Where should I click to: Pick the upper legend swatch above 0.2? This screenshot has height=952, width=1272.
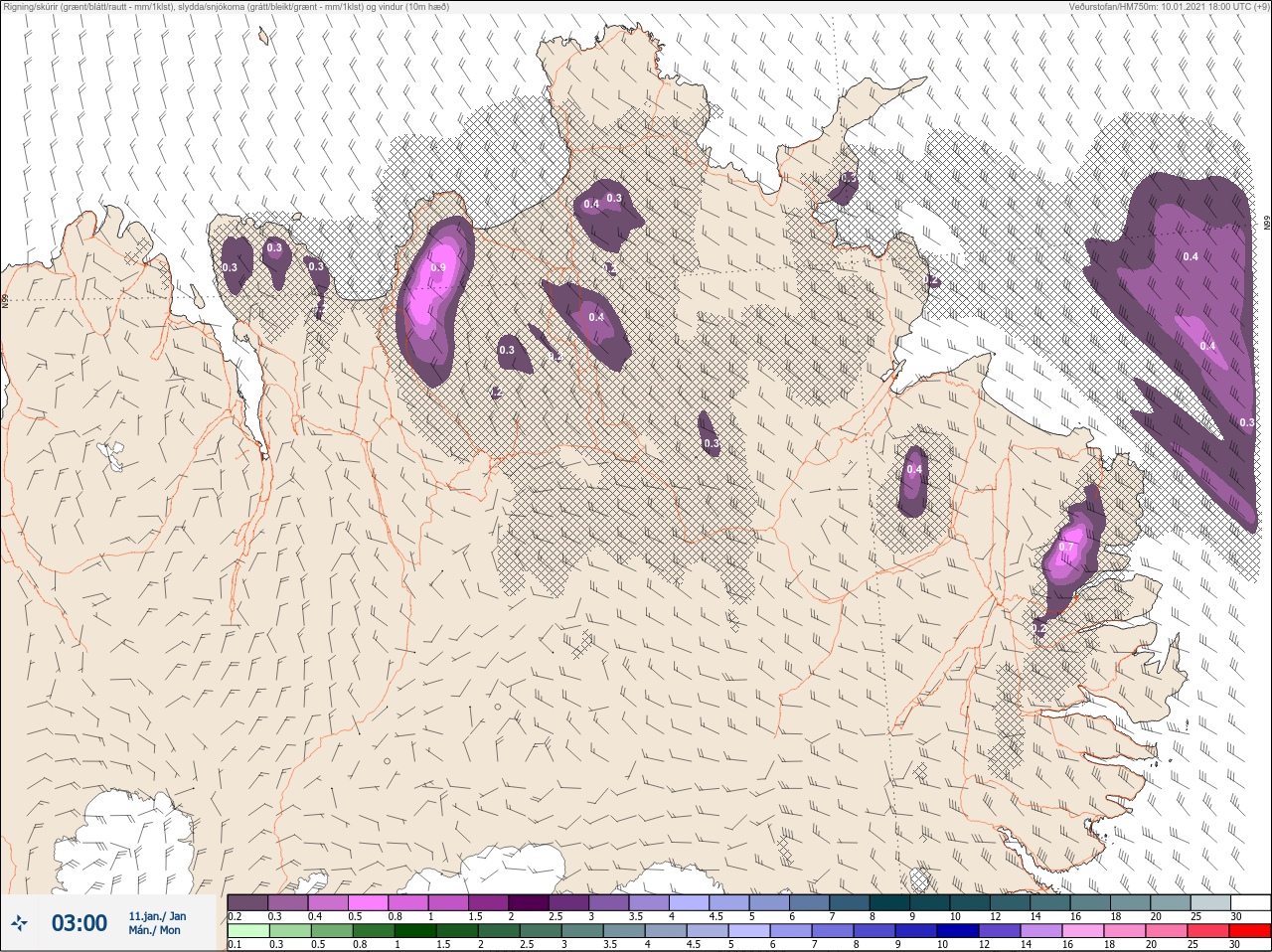[x=247, y=902]
